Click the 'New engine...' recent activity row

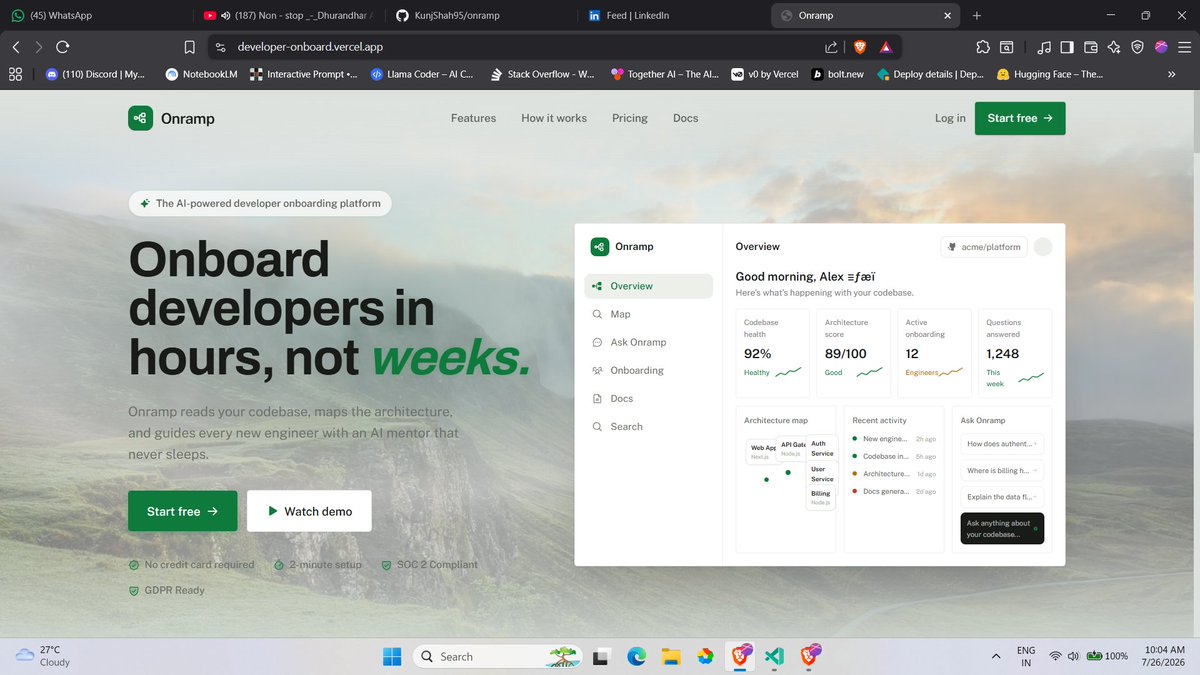pos(894,439)
